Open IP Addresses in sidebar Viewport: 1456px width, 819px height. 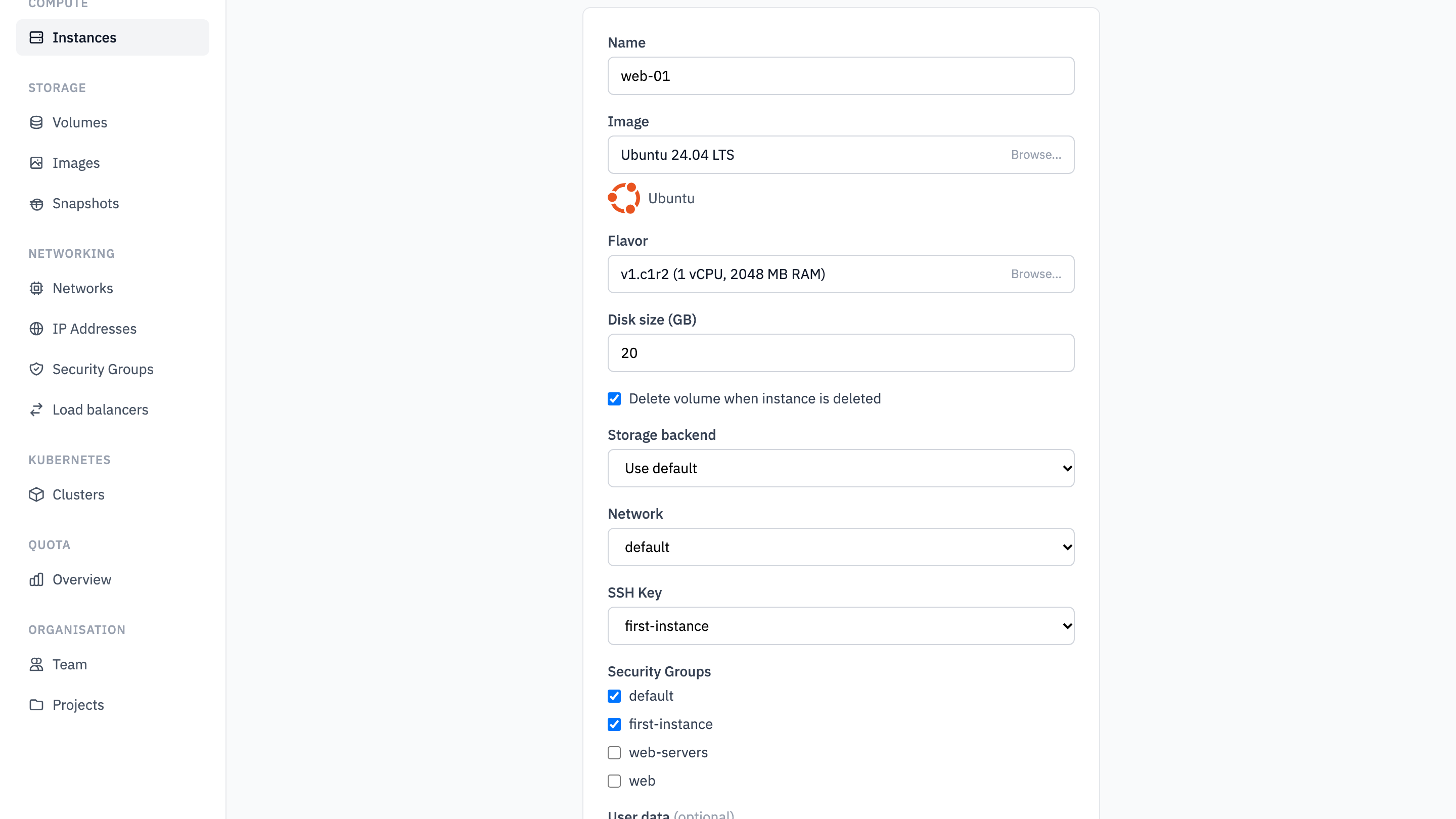coord(112,329)
